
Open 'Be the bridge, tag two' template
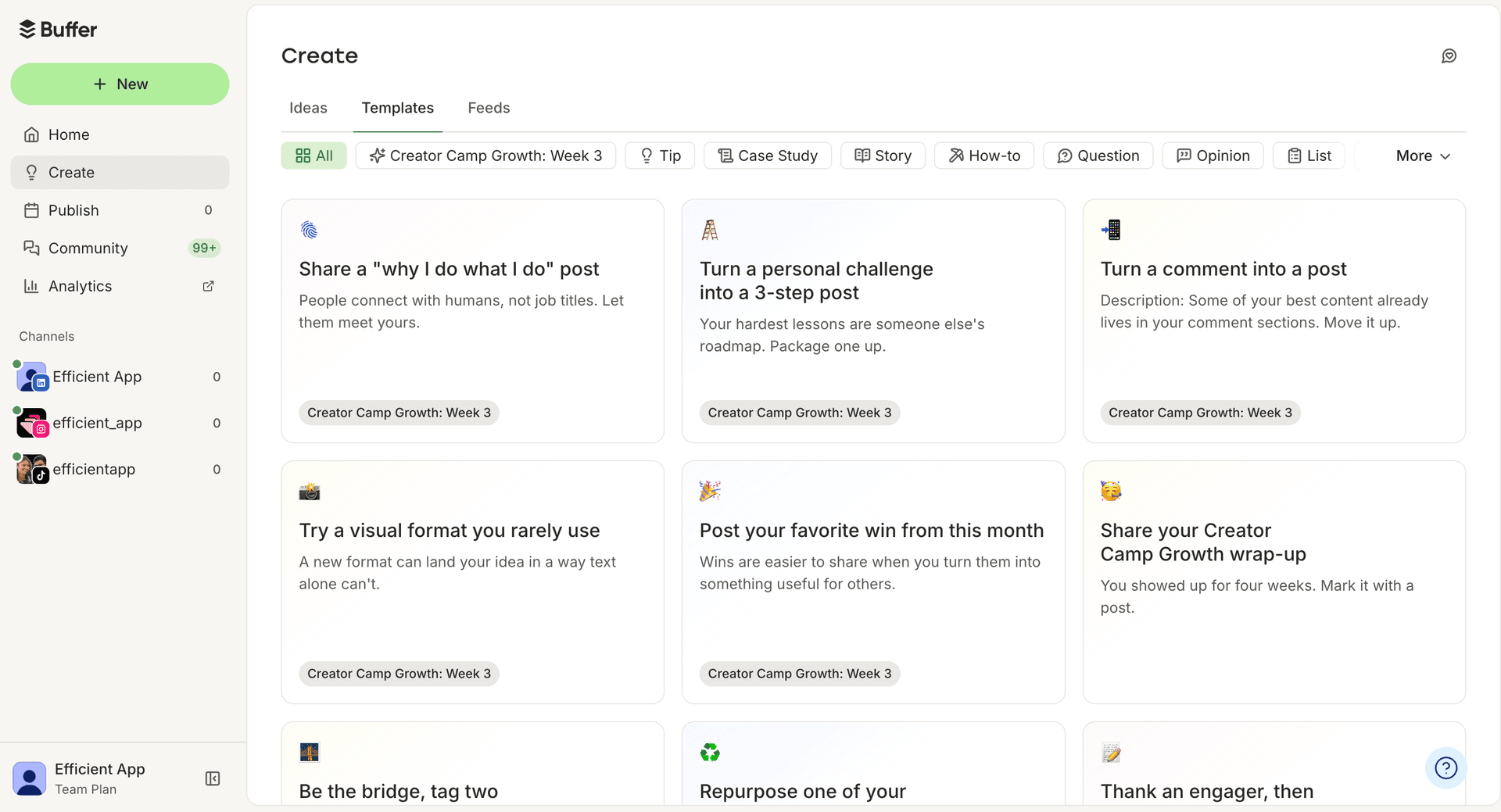(473, 764)
